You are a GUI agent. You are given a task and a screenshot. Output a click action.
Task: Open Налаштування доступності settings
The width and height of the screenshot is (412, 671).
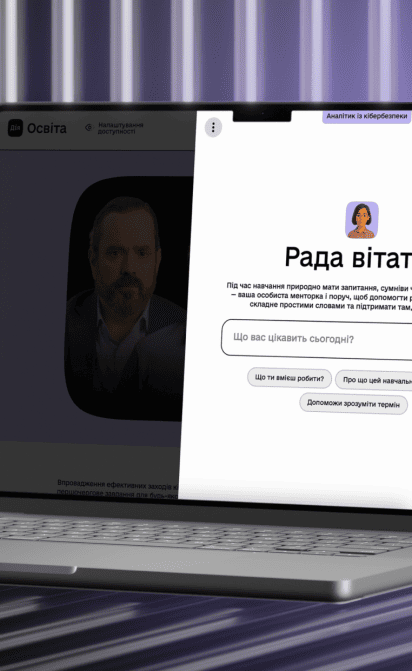click(x=121, y=128)
